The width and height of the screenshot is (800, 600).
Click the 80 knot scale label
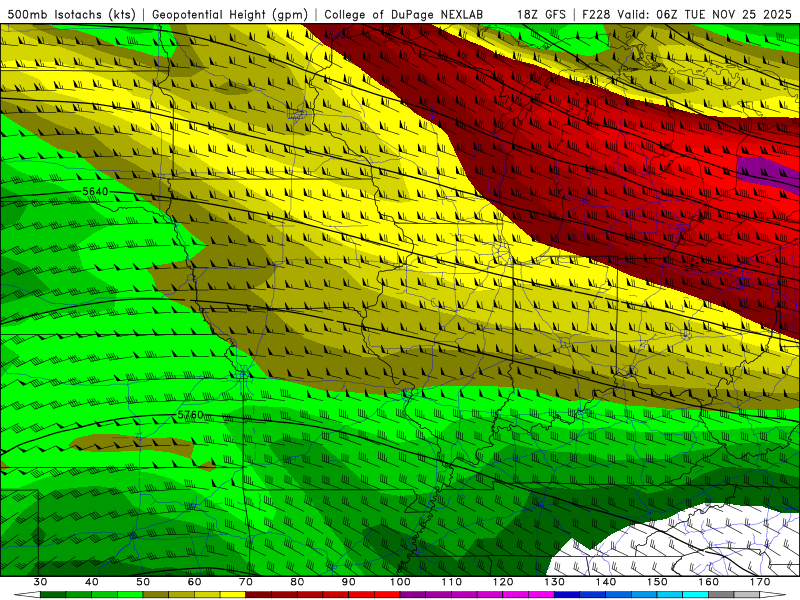point(297,582)
